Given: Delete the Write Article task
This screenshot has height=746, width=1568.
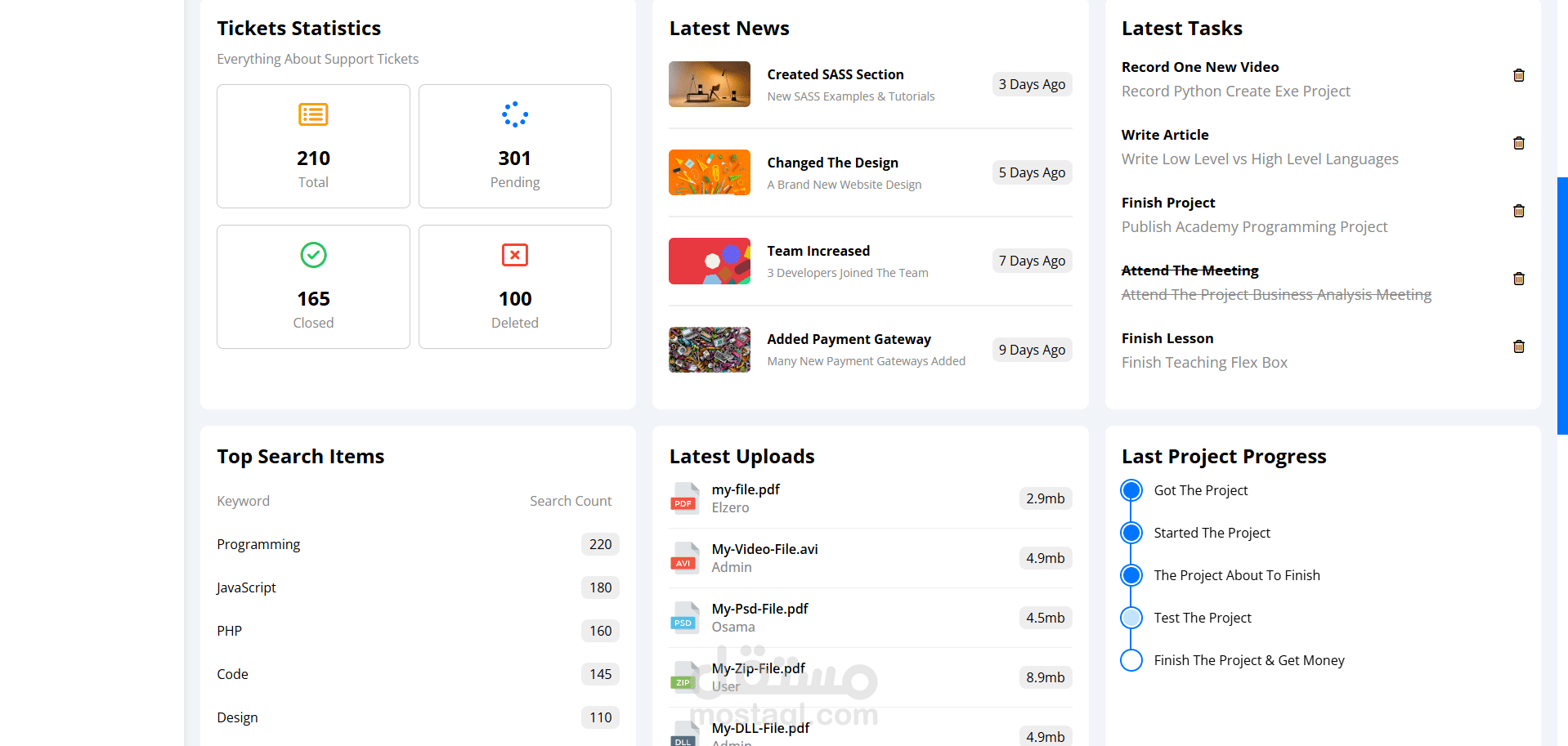Looking at the screenshot, I should (1518, 143).
